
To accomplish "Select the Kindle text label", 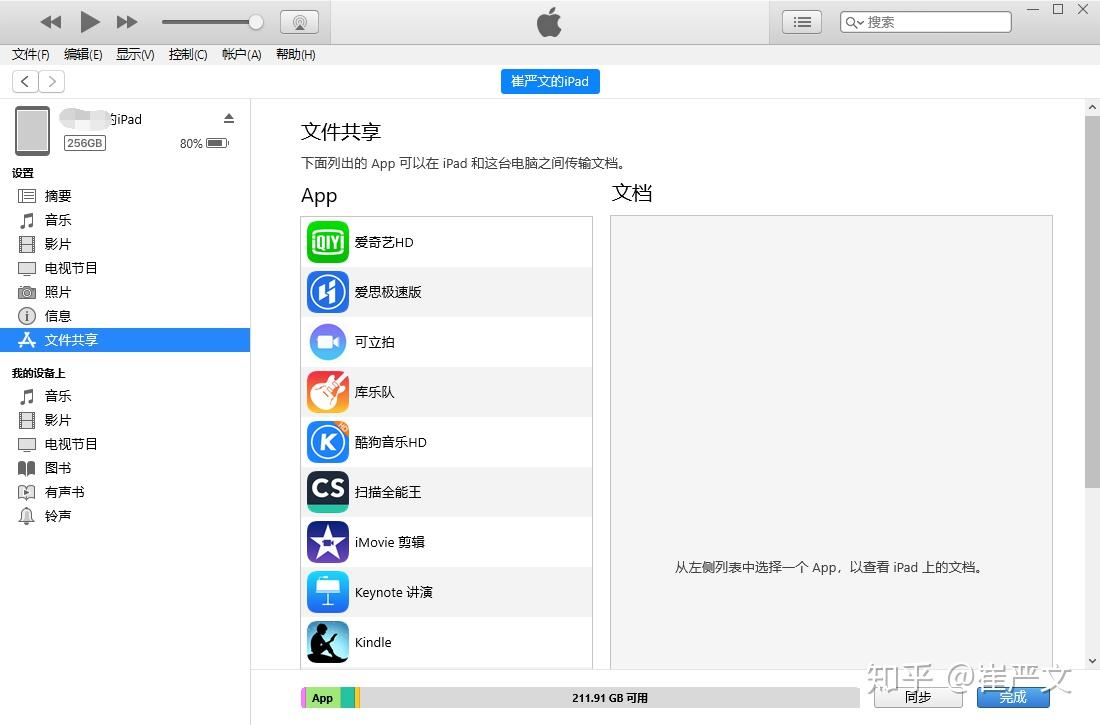I will [x=373, y=642].
